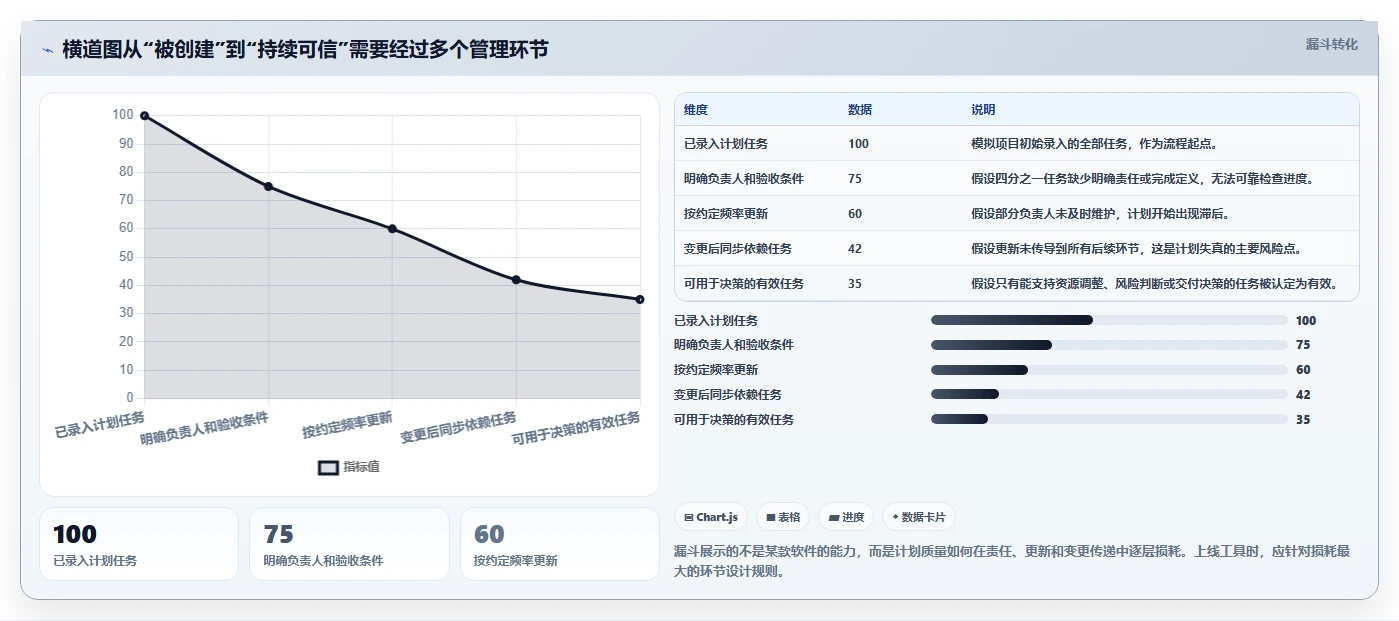Click the chart data point at 100
This screenshot has width=1399, height=621.
(145, 116)
